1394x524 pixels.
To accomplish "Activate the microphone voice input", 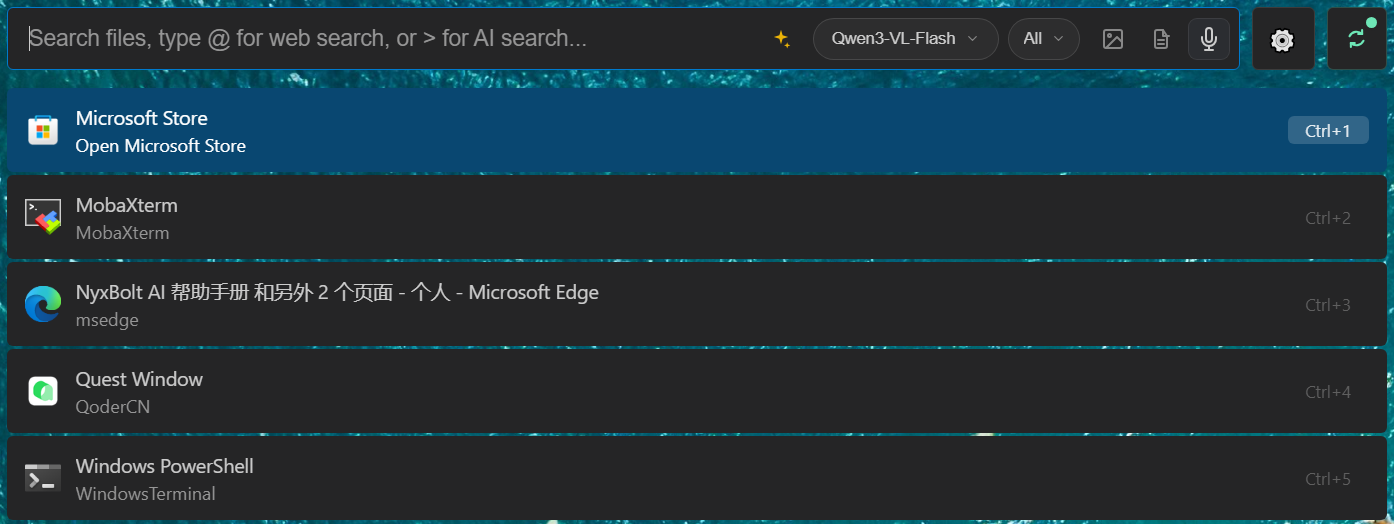I will coord(1209,39).
